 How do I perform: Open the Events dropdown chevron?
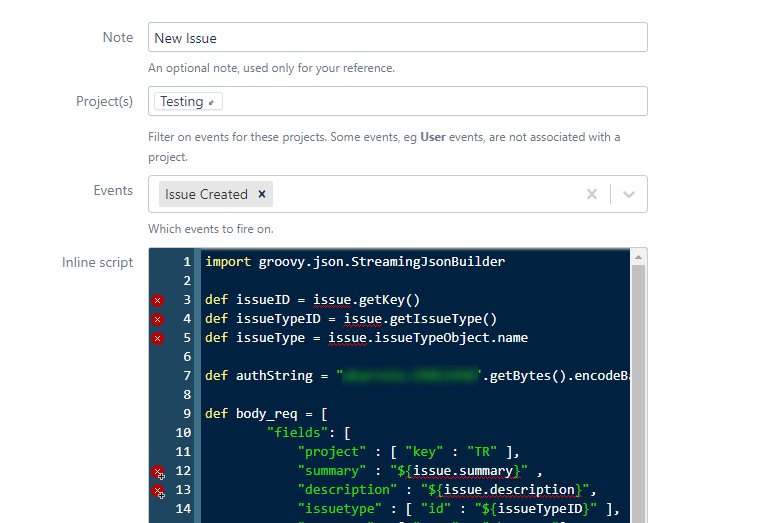tap(629, 194)
